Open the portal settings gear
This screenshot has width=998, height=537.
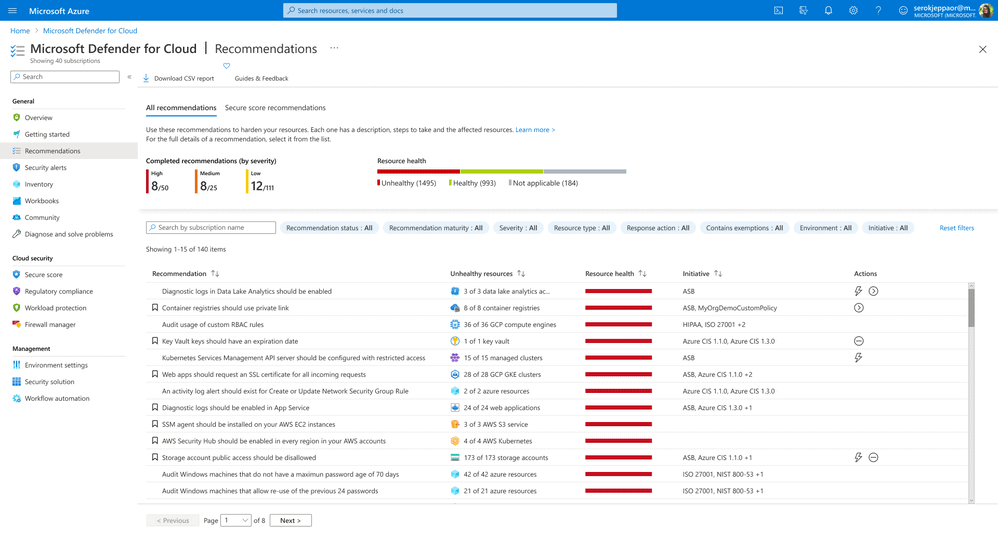coord(853,11)
